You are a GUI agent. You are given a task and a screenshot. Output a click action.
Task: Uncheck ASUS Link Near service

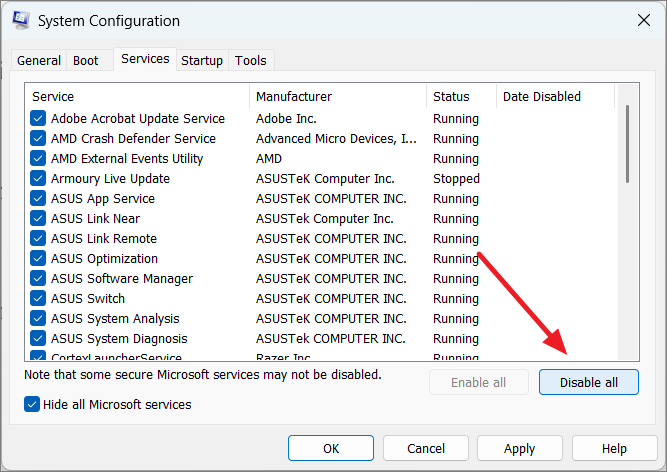click(x=38, y=218)
